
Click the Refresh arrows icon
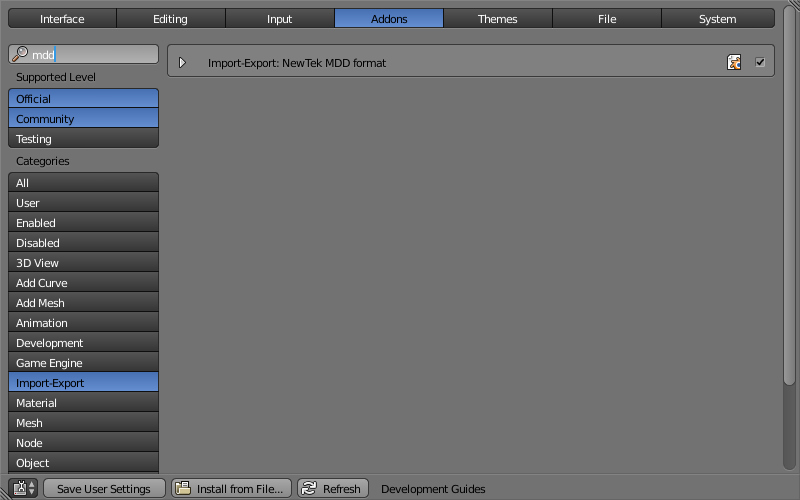click(309, 488)
